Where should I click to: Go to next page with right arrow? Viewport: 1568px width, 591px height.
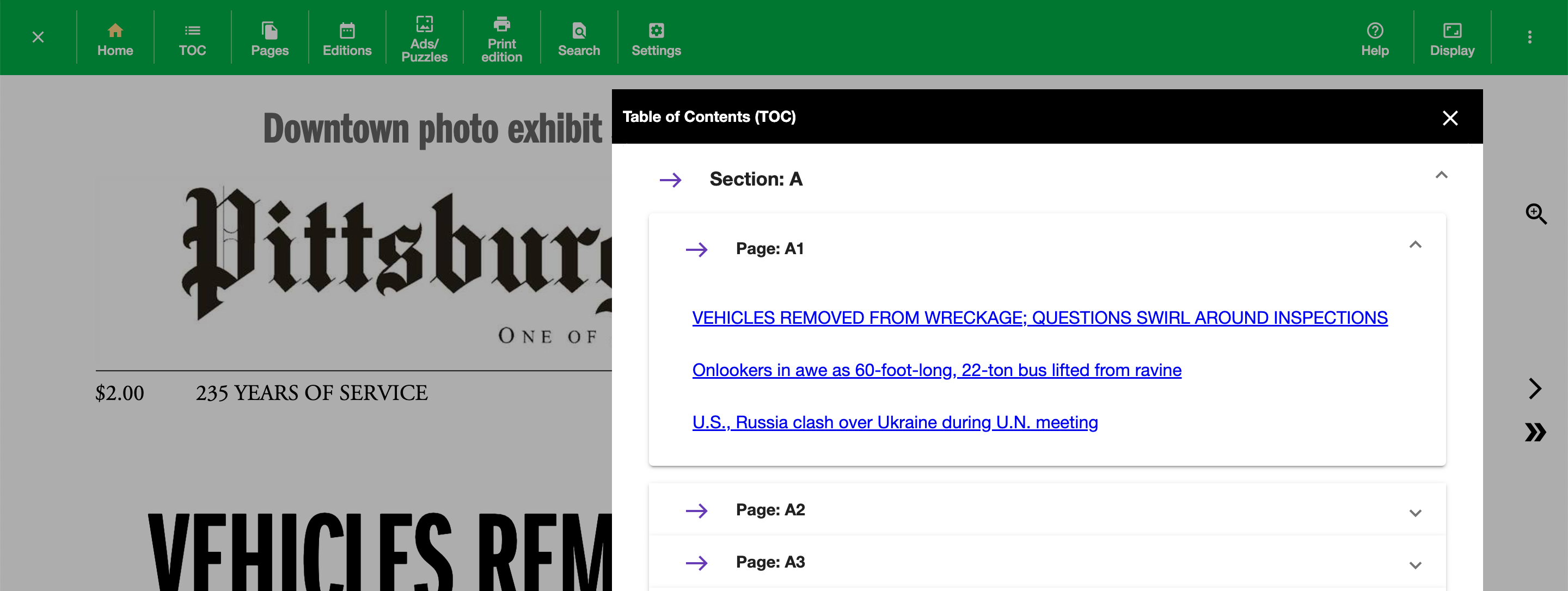pos(1535,389)
